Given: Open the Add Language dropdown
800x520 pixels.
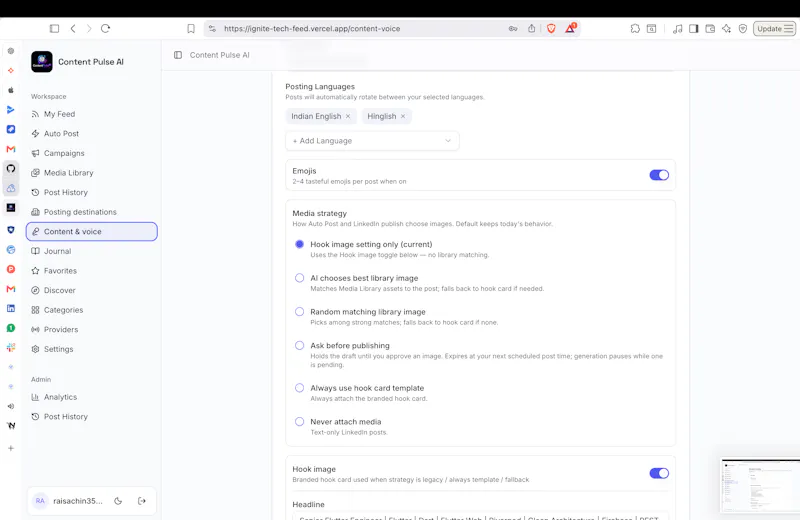Looking at the screenshot, I should (372, 141).
